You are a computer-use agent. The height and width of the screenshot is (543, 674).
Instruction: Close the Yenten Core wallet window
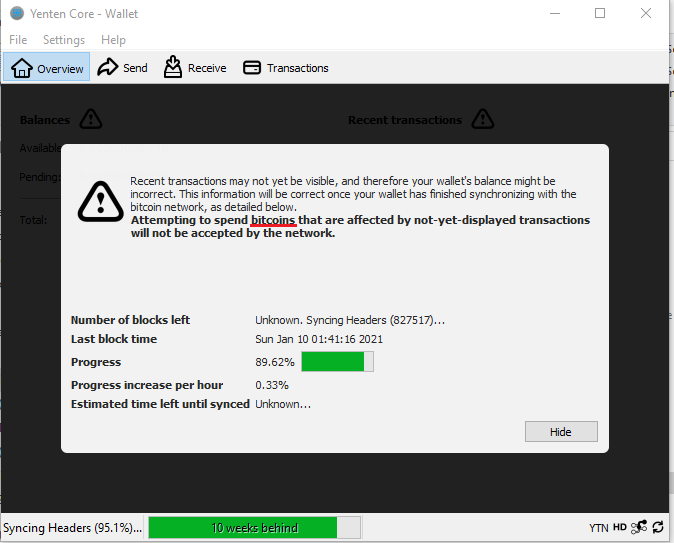[646, 13]
